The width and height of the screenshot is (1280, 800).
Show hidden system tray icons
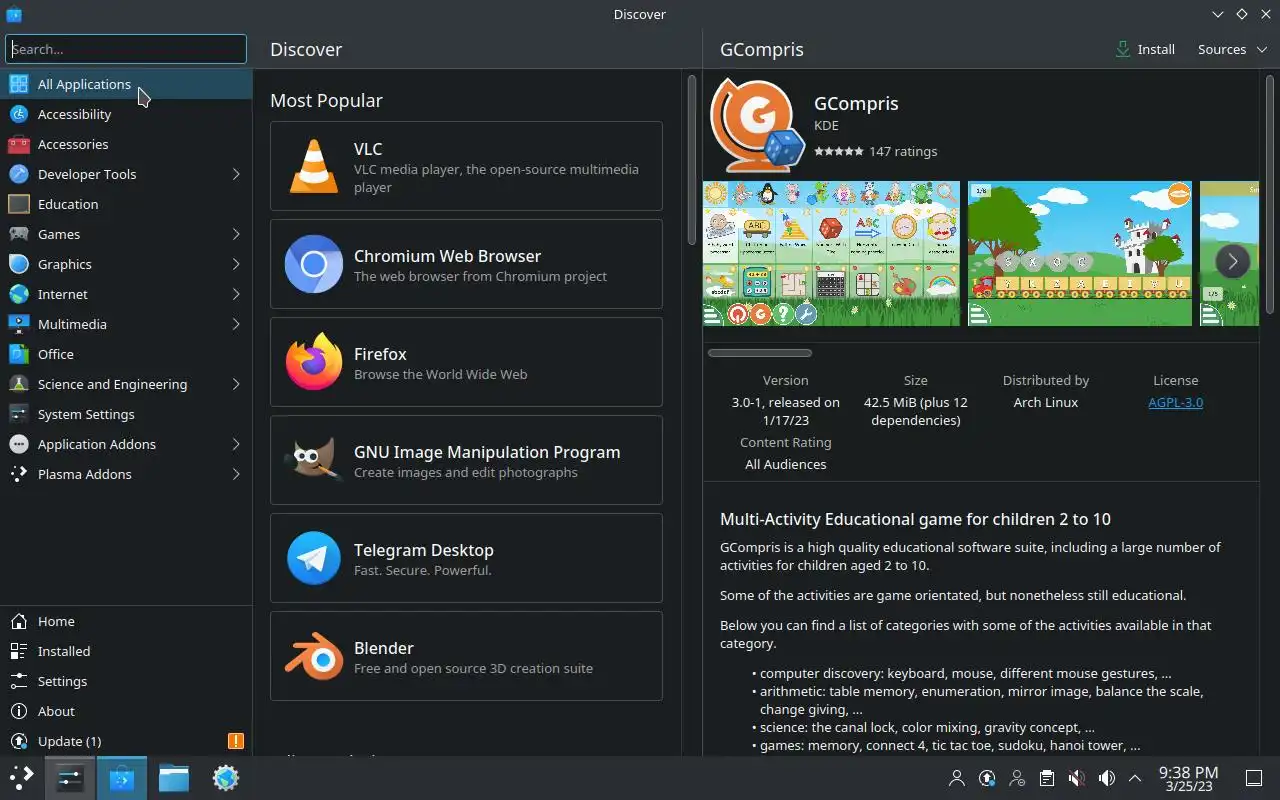[x=1135, y=778]
